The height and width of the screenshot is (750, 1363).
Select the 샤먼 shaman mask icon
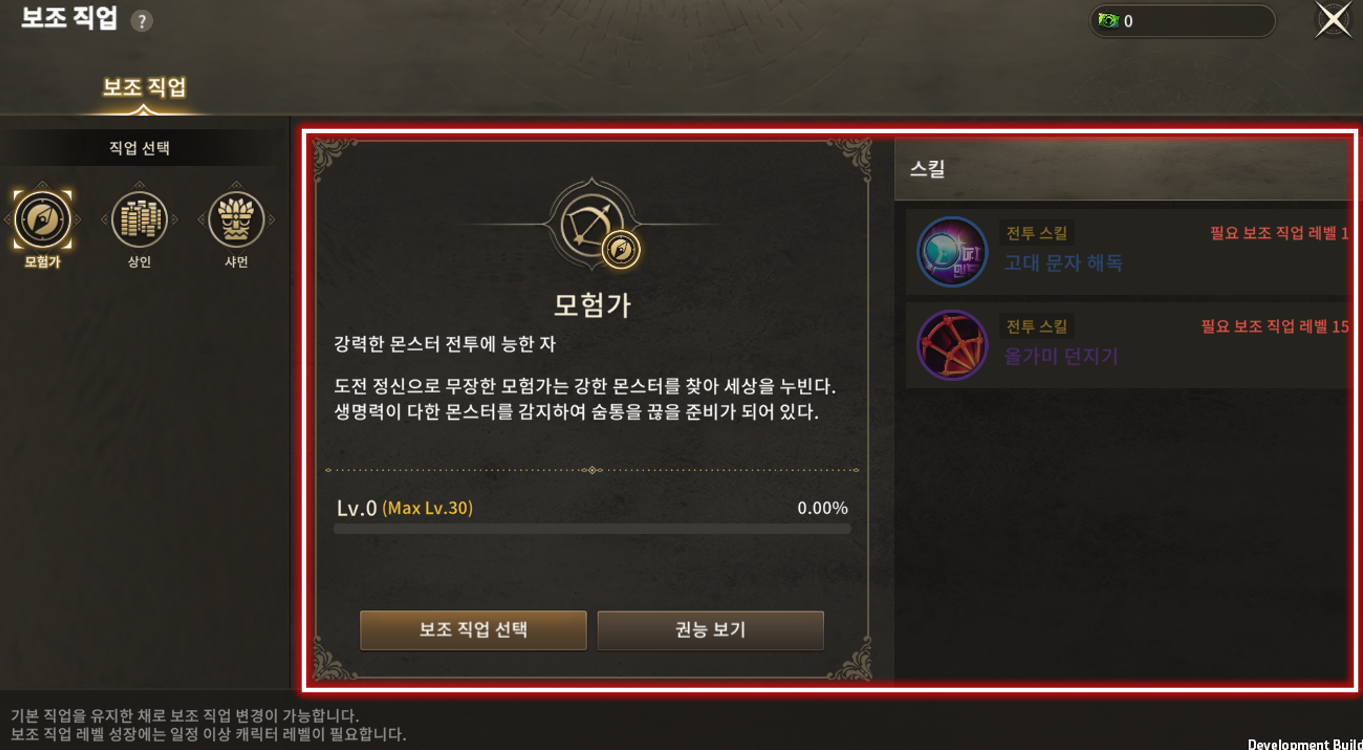pos(236,219)
